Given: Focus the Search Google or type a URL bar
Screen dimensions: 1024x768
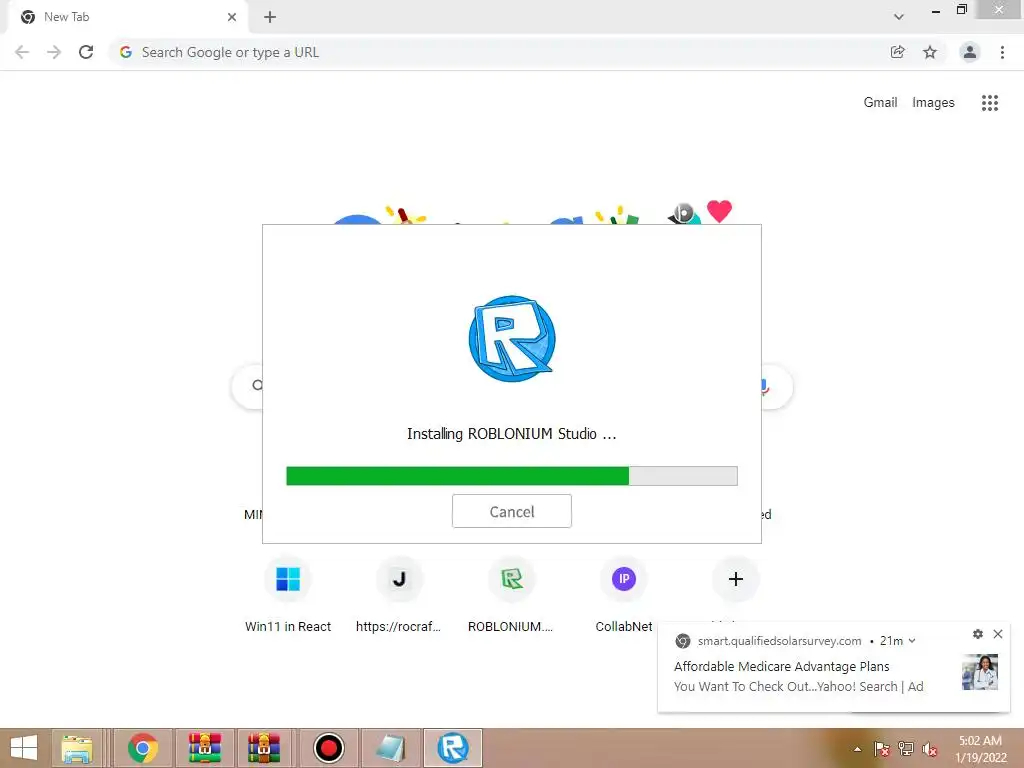Looking at the screenshot, I should [x=496, y=52].
